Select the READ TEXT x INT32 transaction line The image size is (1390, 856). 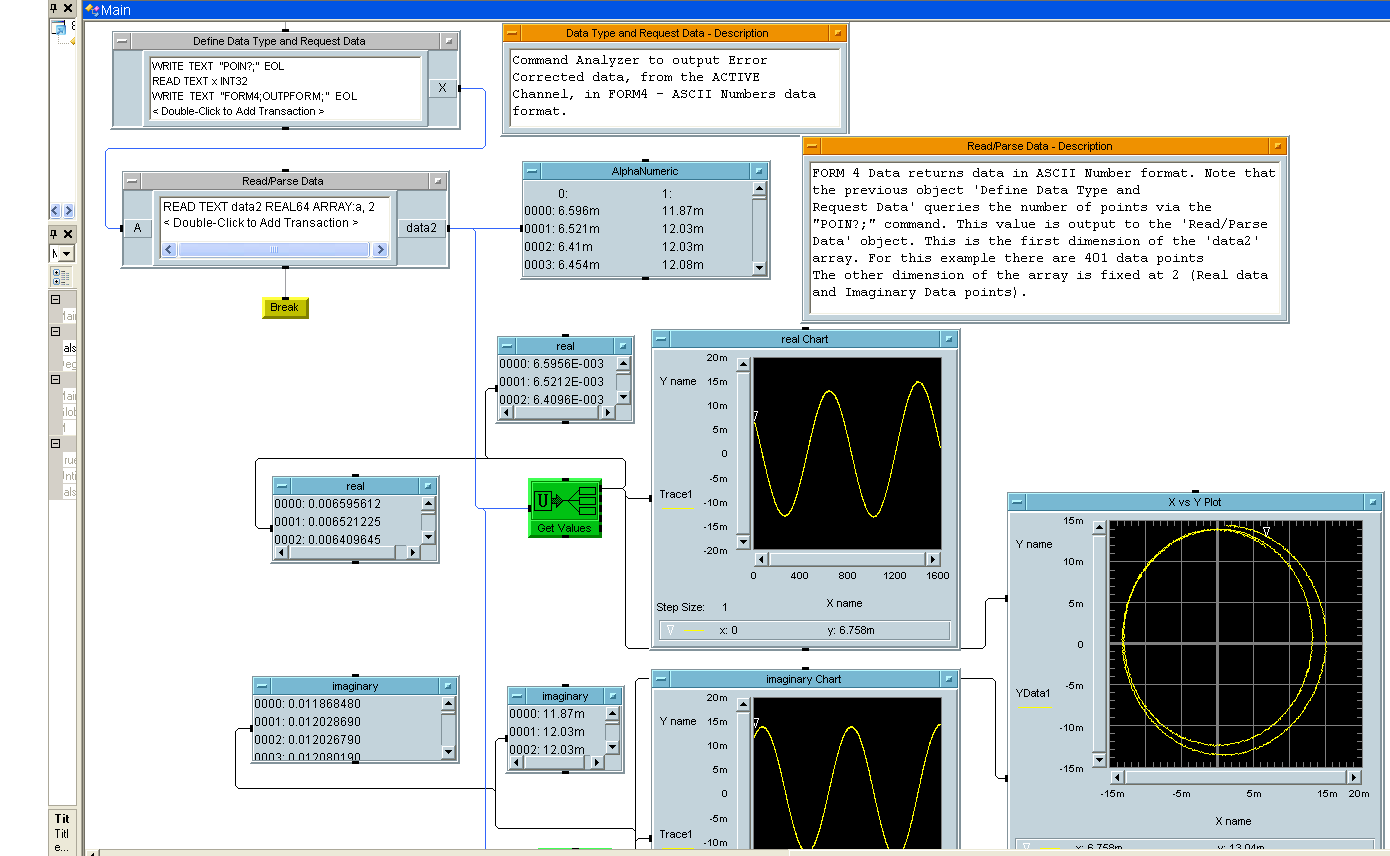click(202, 81)
